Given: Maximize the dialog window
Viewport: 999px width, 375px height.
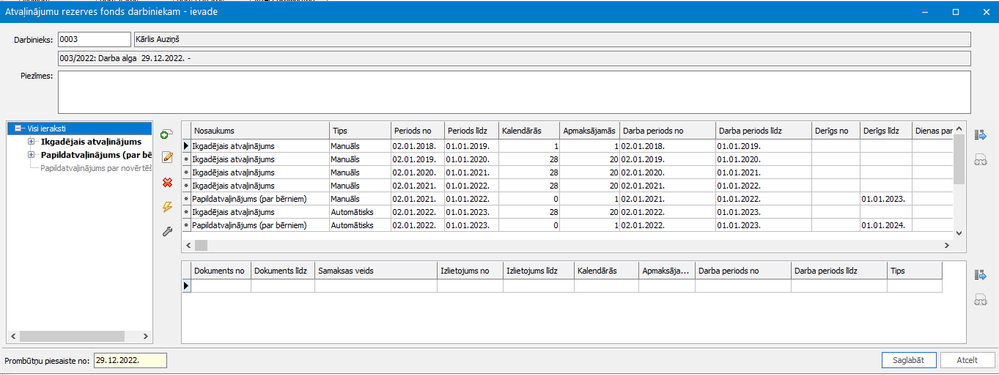Looking at the screenshot, I should click(956, 11).
